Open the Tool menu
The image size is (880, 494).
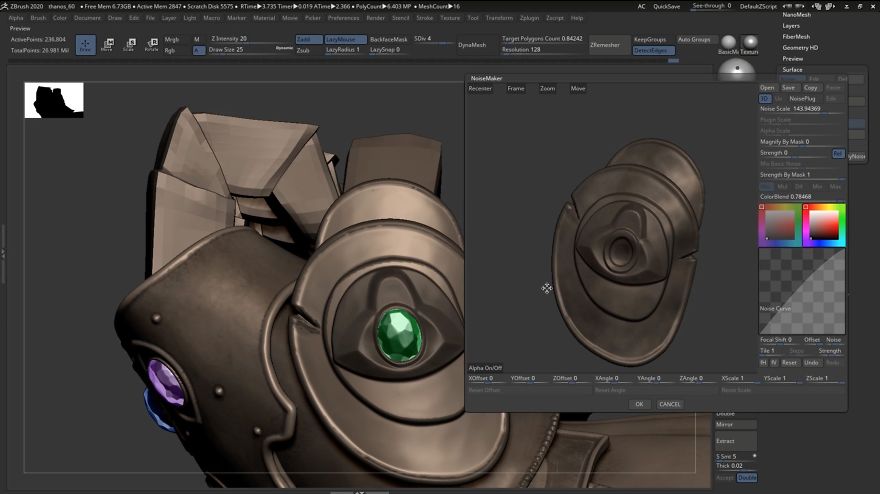pyautogui.click(x=473, y=18)
